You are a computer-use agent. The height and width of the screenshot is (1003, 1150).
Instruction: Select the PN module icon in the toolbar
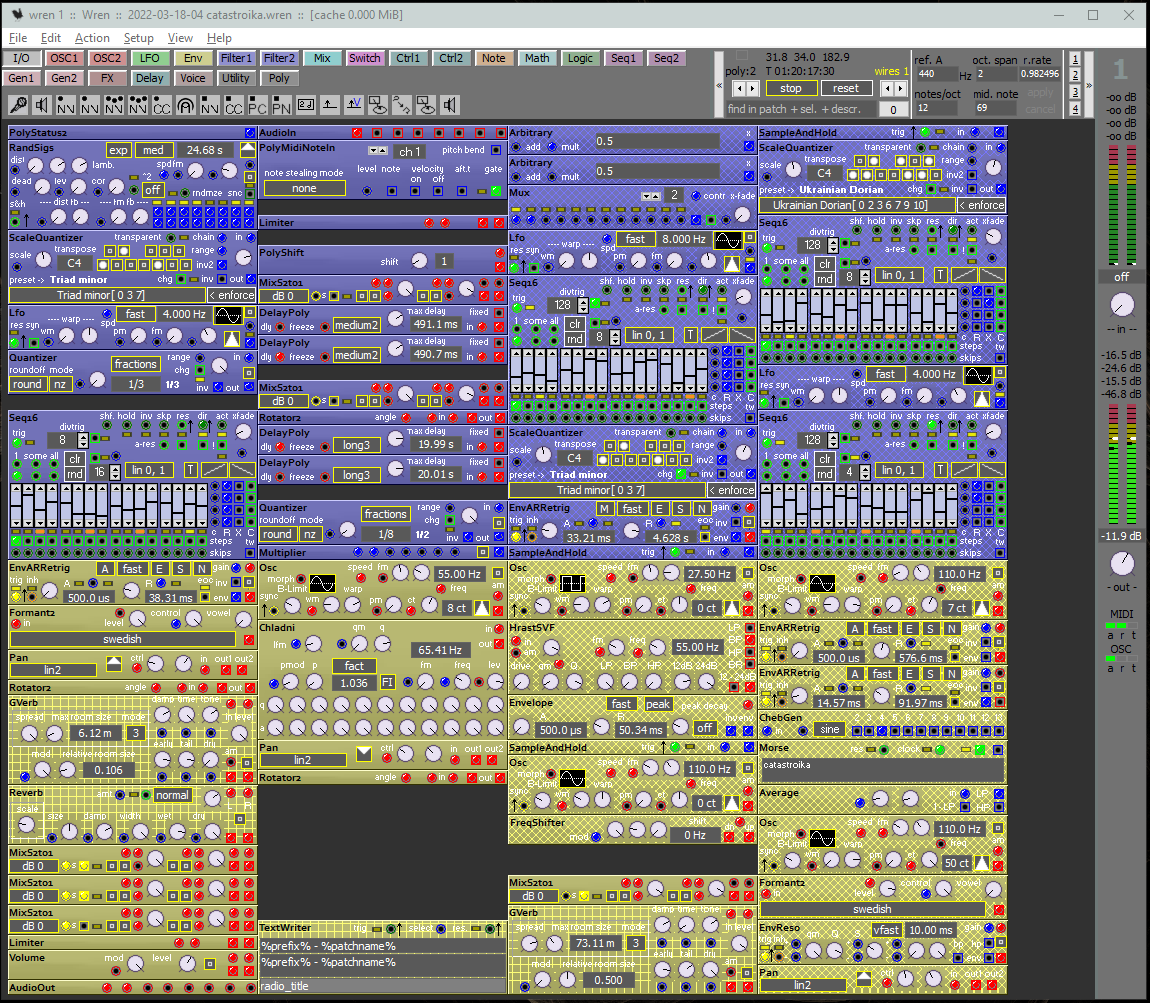pyautogui.click(x=281, y=105)
